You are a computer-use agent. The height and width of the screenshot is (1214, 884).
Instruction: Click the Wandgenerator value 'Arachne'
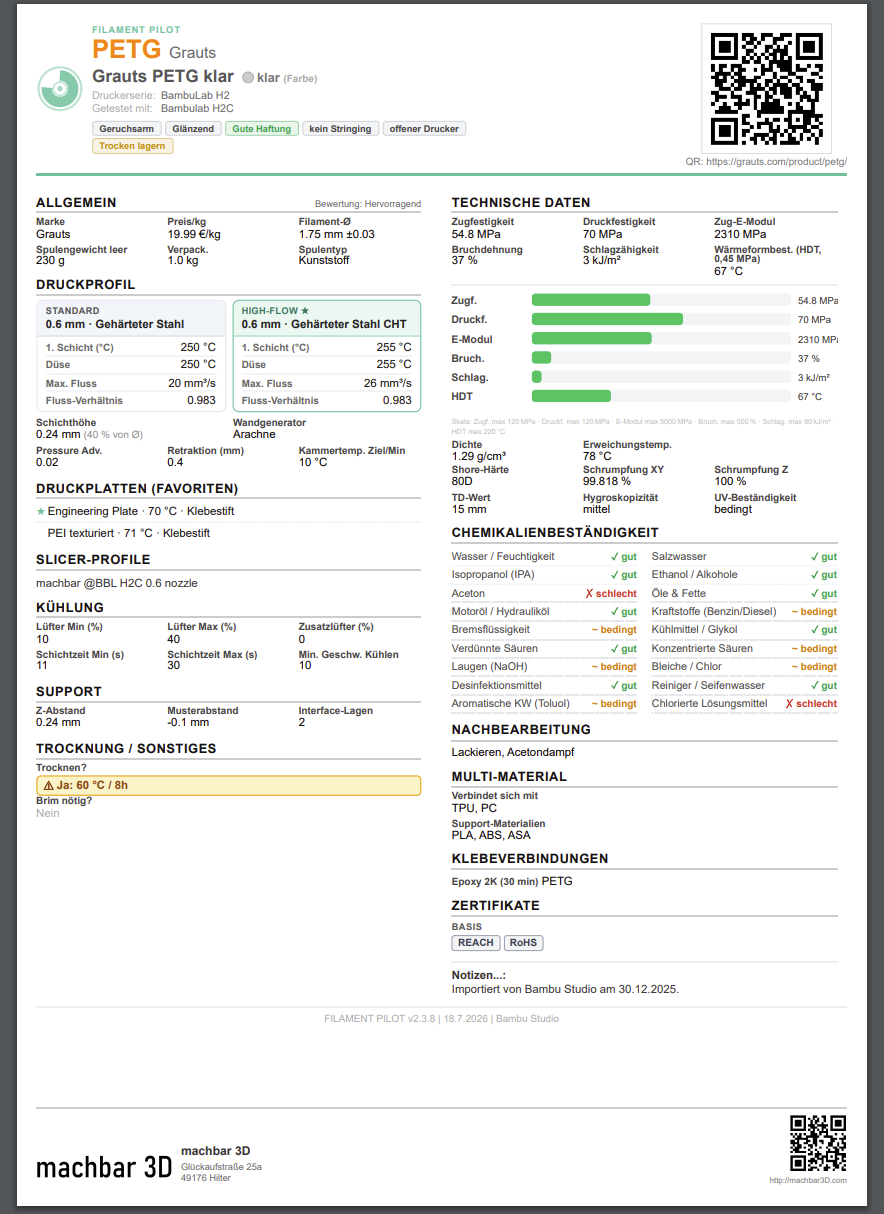click(x=254, y=434)
